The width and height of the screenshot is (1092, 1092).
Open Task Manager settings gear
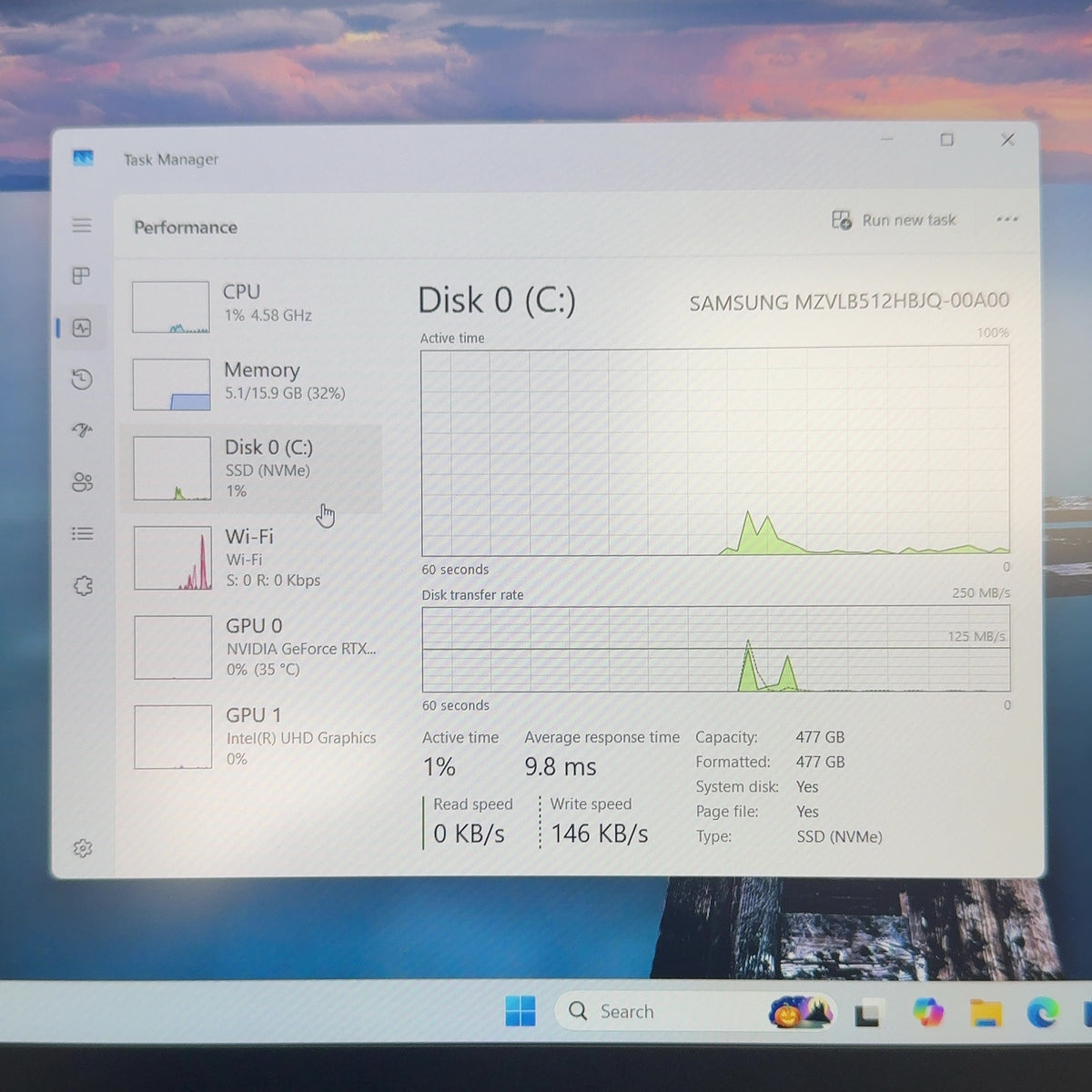click(x=83, y=848)
